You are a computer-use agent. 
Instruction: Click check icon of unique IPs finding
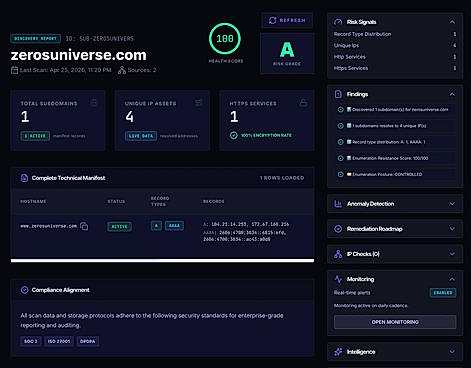tap(340, 126)
